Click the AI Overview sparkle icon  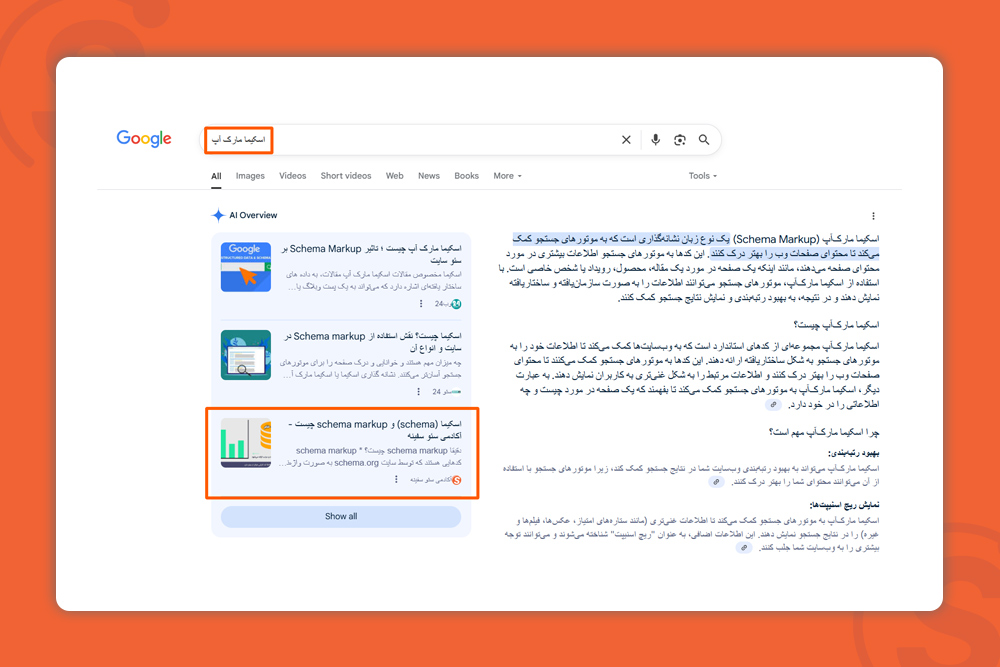pos(218,215)
